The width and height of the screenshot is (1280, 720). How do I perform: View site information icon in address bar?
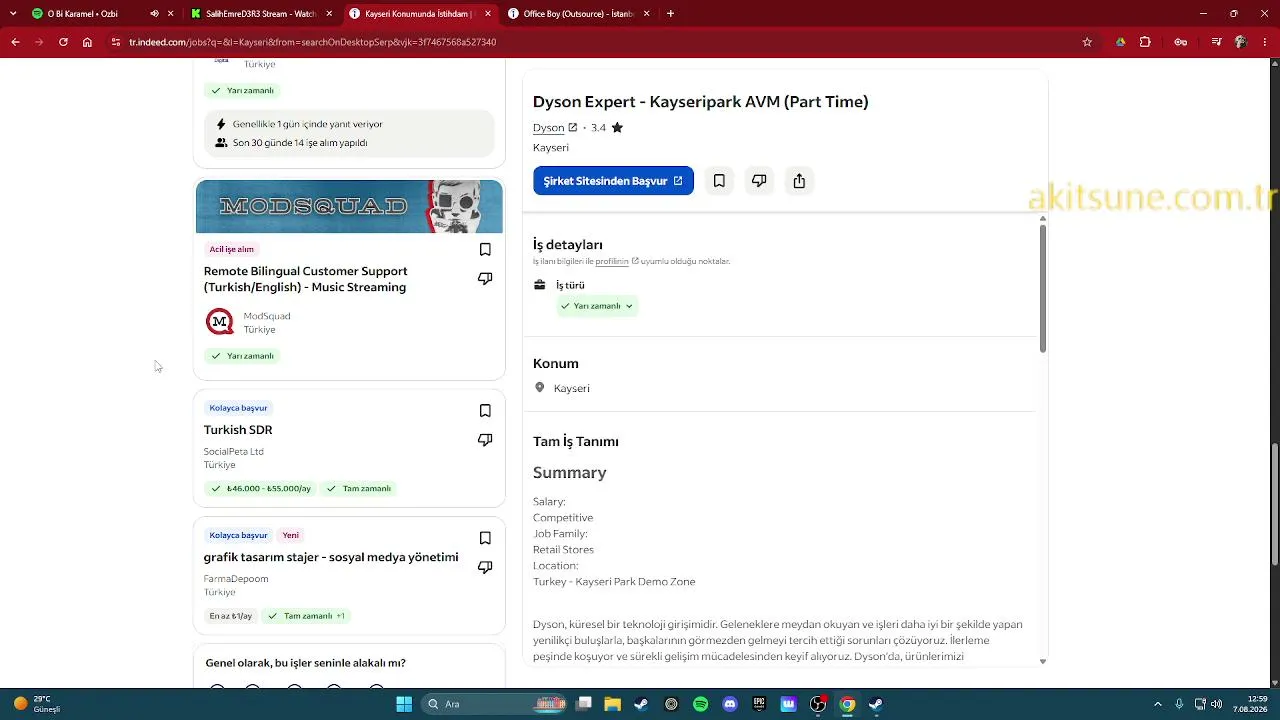[x=116, y=42]
